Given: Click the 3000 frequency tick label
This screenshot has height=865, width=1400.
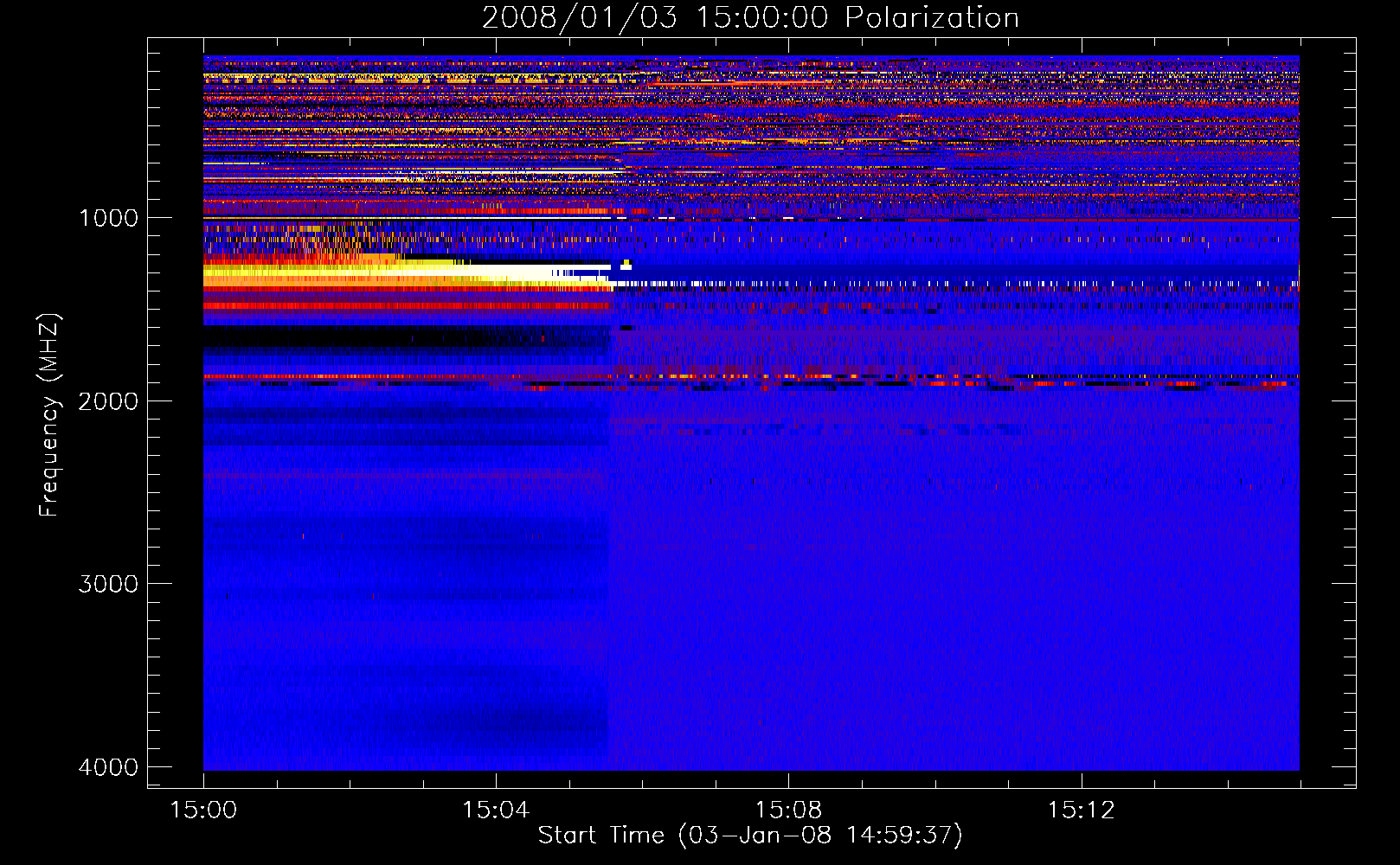Looking at the screenshot, I should pyautogui.click(x=108, y=584).
